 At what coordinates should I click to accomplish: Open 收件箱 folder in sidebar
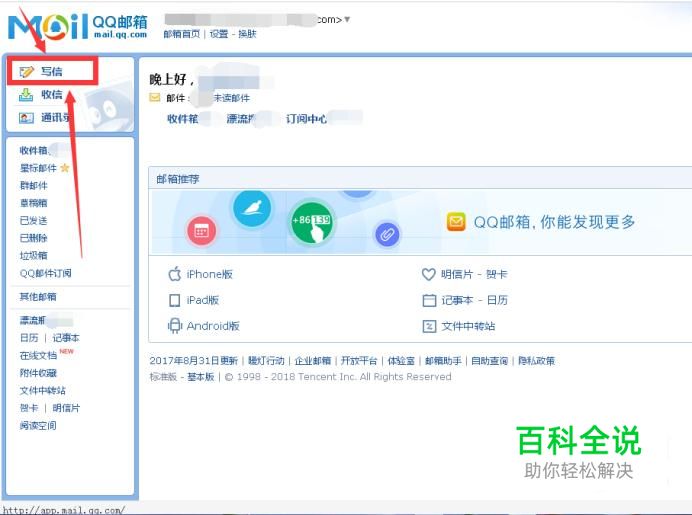[34, 150]
